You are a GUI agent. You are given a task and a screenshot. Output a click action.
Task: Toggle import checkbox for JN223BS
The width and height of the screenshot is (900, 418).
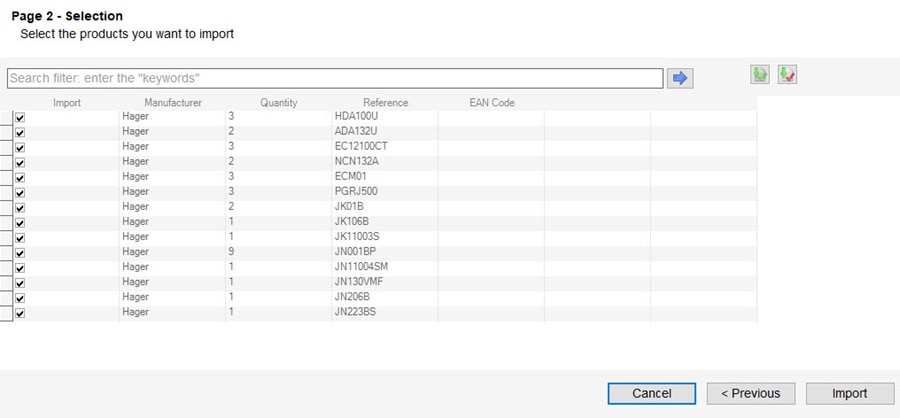point(20,313)
